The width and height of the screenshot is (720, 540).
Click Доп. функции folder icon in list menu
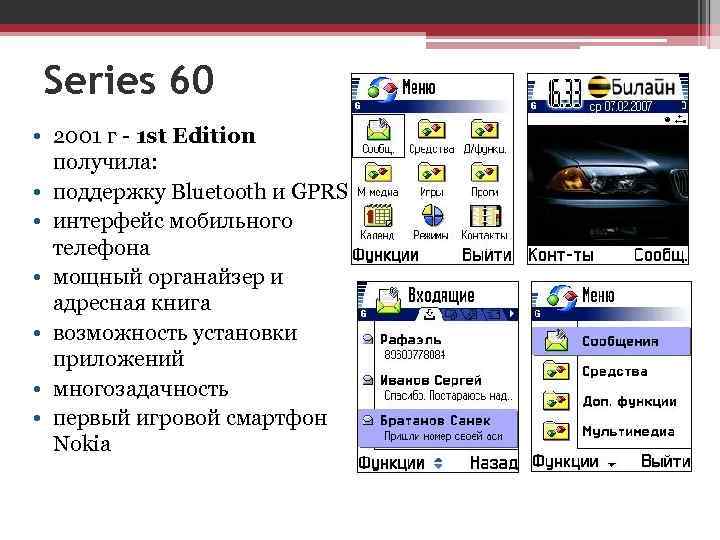[x=556, y=401]
